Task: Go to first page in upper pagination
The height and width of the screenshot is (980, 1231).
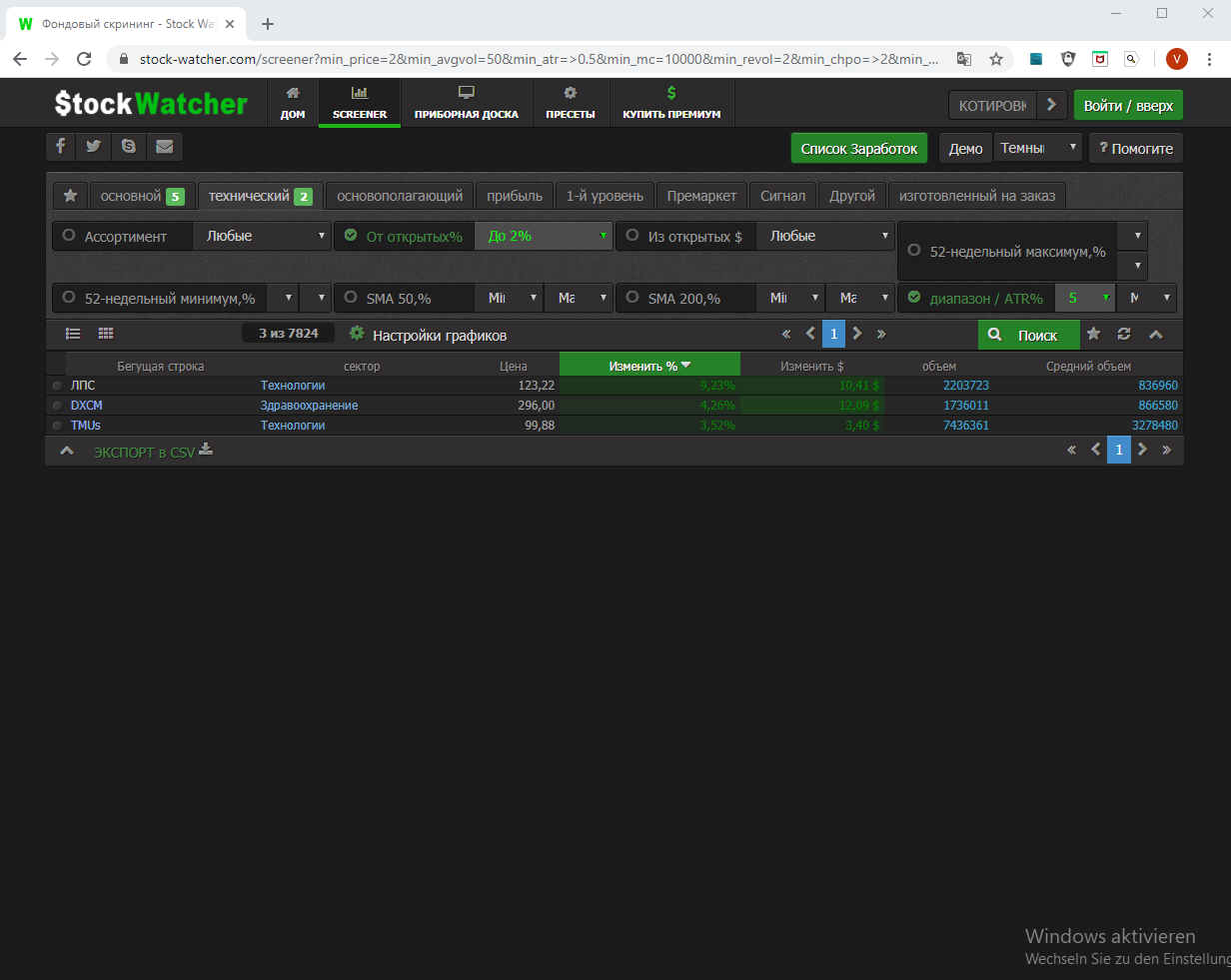Action: coord(786,334)
